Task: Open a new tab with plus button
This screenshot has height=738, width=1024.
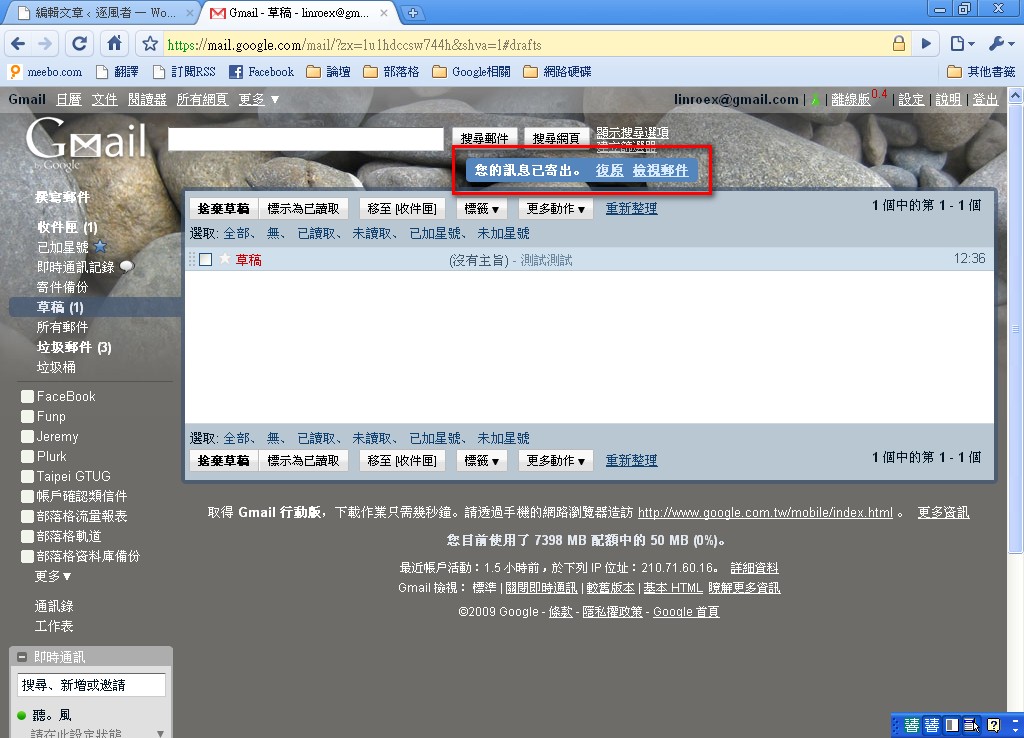Action: point(413,12)
